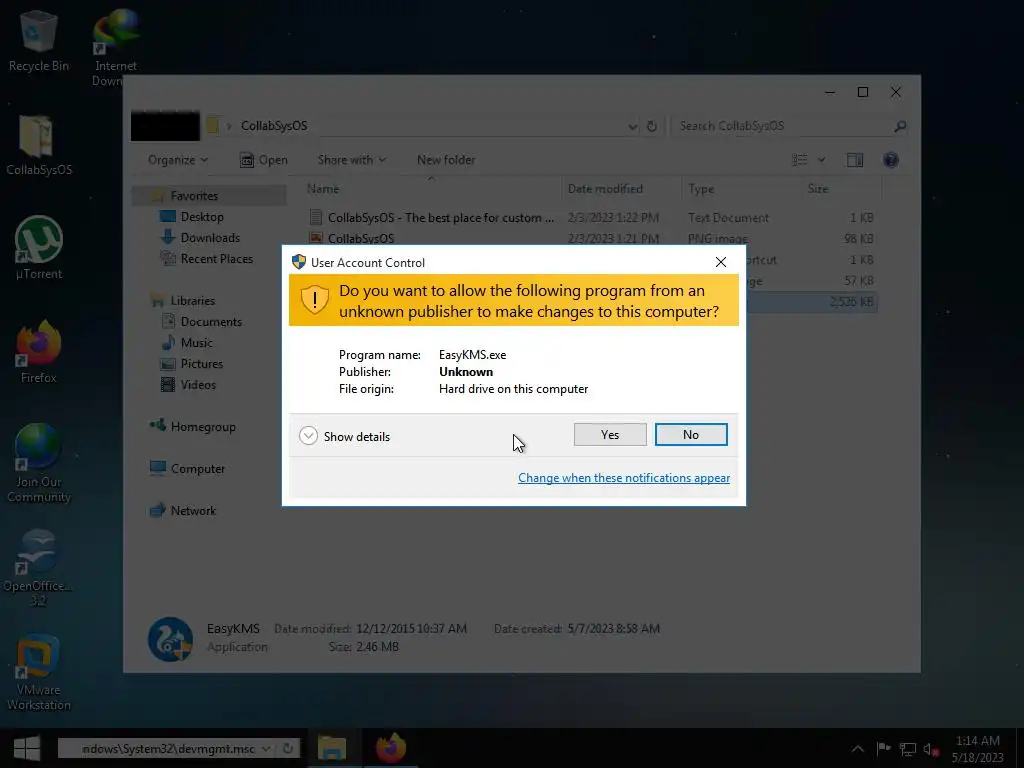The height and width of the screenshot is (768, 1024).
Task: Minimize the CollabSysOS Explorer window
Action: 830,92
